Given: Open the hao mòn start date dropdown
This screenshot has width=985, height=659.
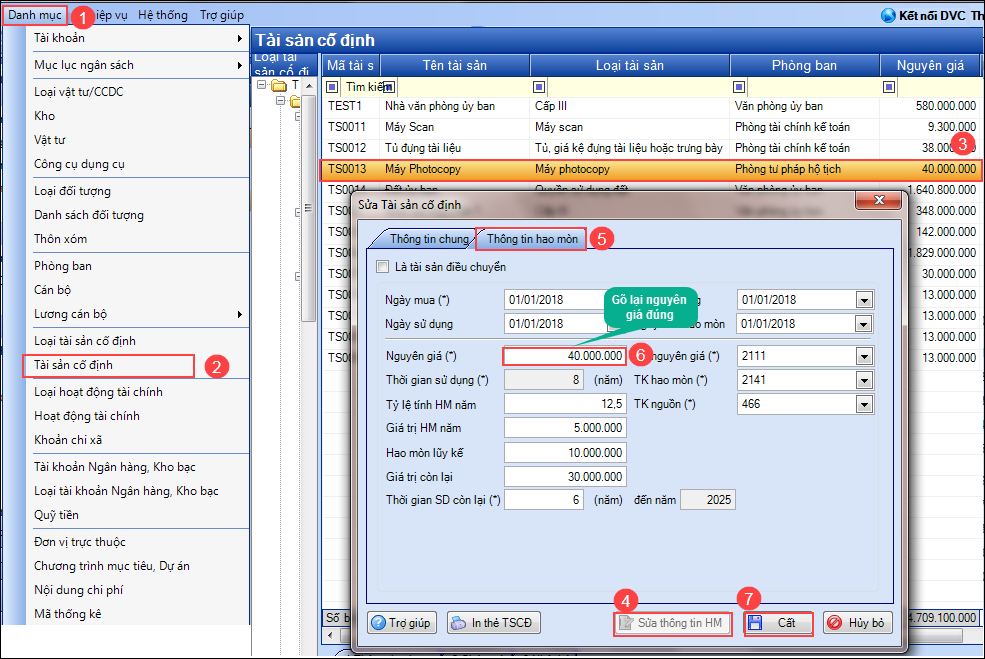Looking at the screenshot, I should 864,324.
